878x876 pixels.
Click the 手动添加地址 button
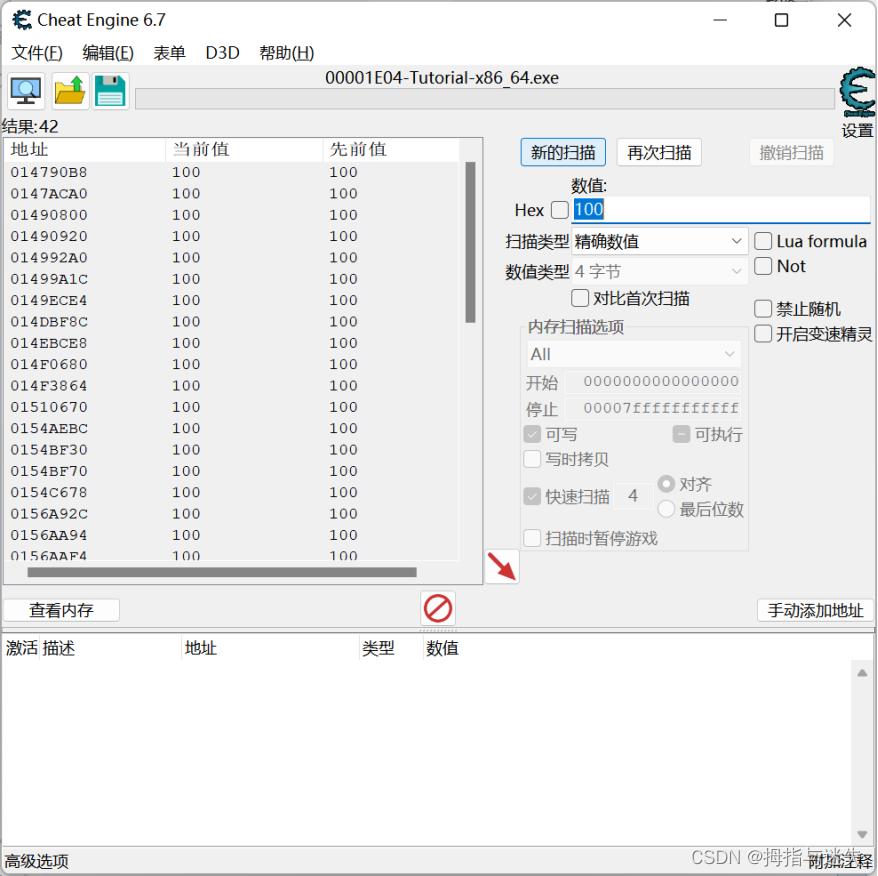tap(815, 610)
